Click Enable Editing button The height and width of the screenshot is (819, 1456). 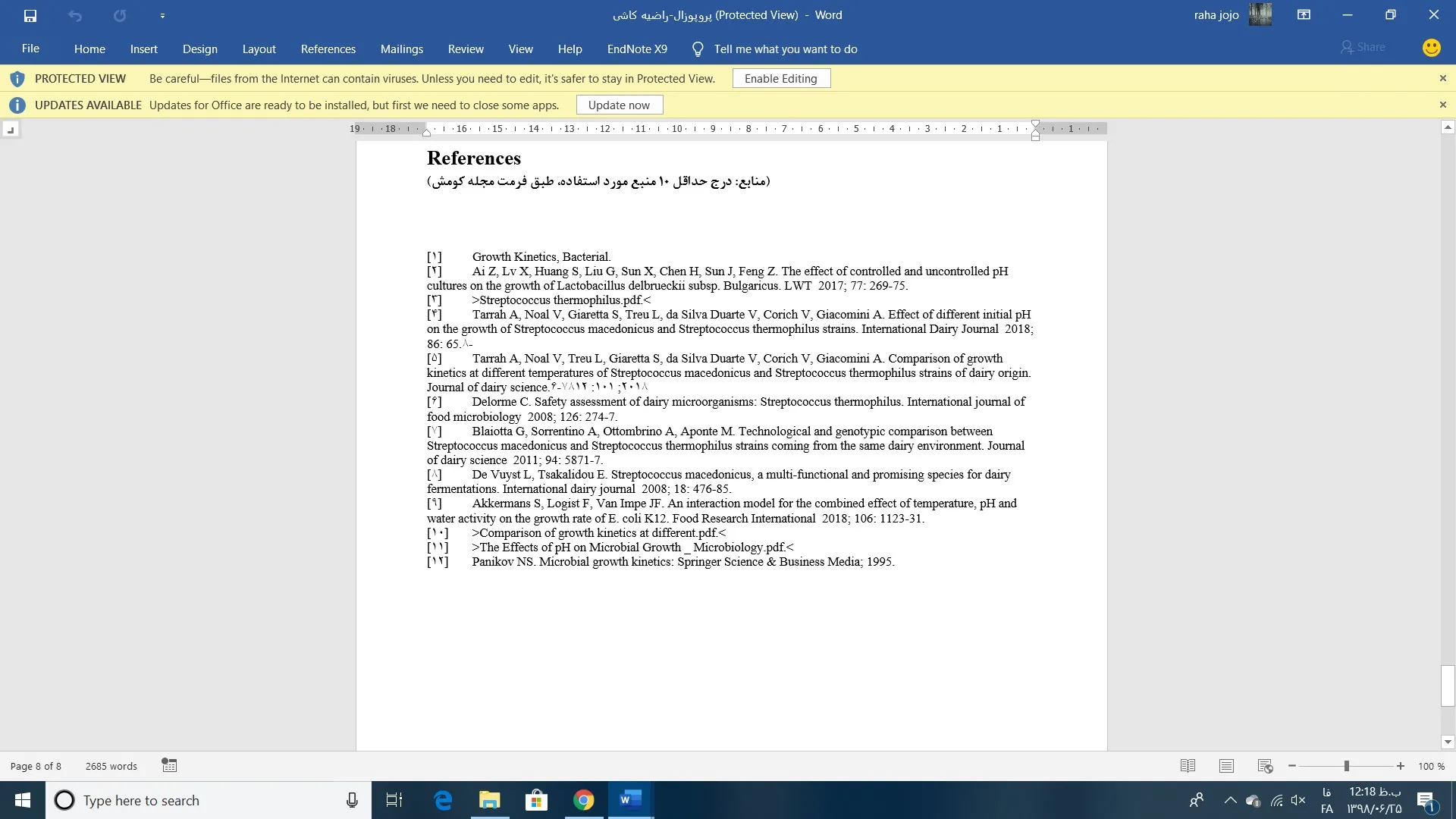tap(780, 79)
